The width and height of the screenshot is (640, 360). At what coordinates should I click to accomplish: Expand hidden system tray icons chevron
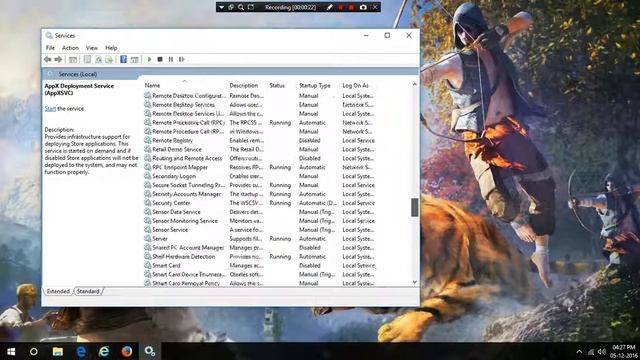coord(579,351)
